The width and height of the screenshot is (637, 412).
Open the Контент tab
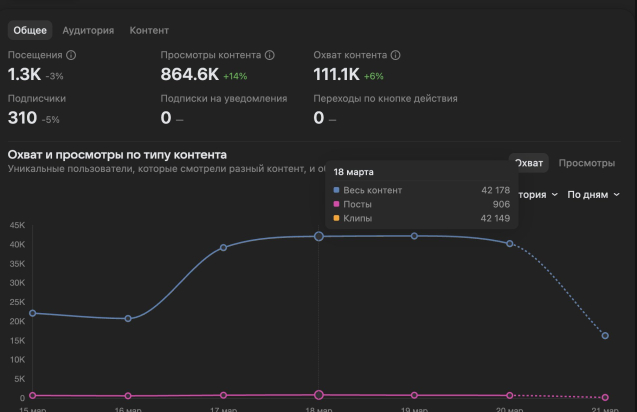(x=149, y=31)
